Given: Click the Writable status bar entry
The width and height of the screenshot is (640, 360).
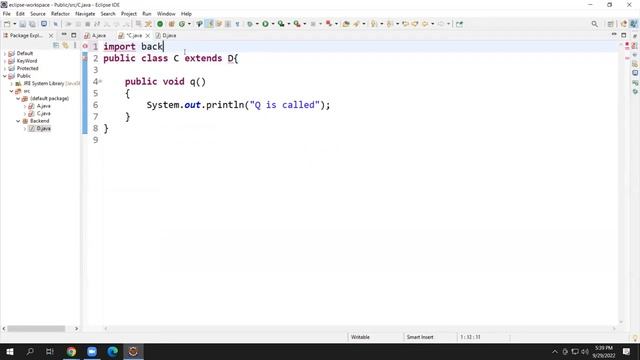Looking at the screenshot, I should pyautogui.click(x=360, y=337).
